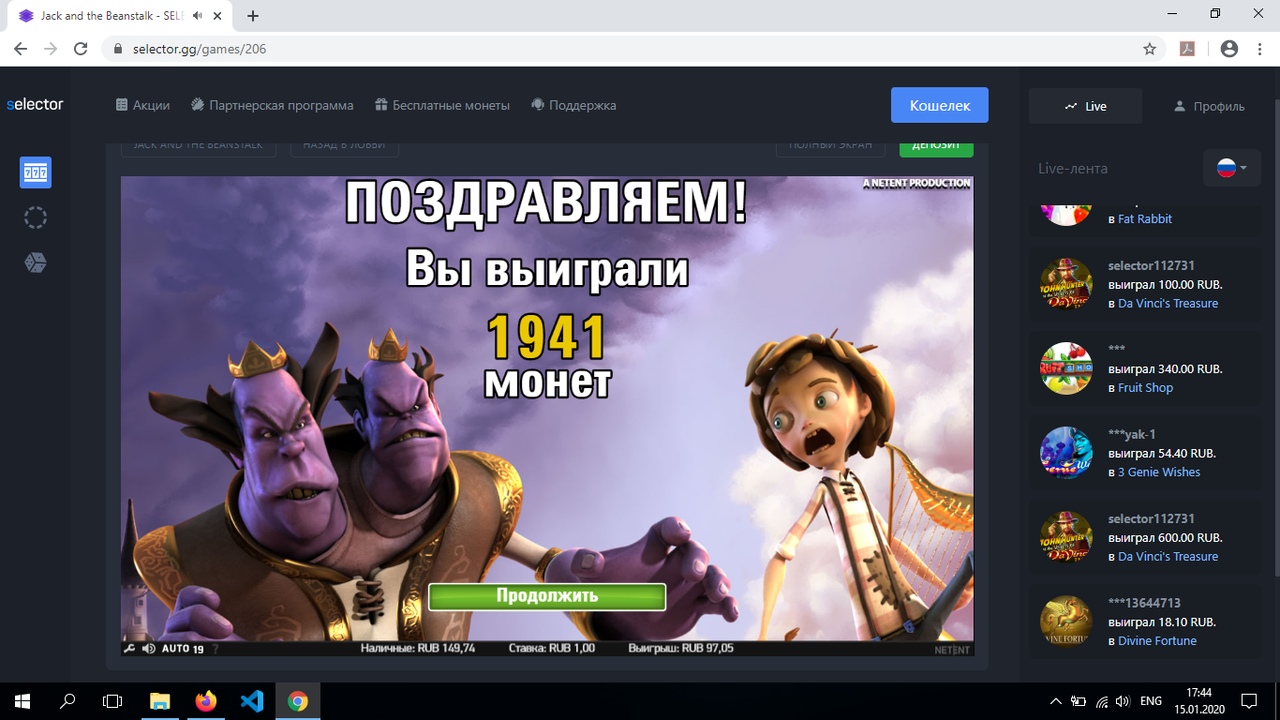Click the blue Кошелек button
The height and width of the screenshot is (720, 1280).
tap(940, 105)
